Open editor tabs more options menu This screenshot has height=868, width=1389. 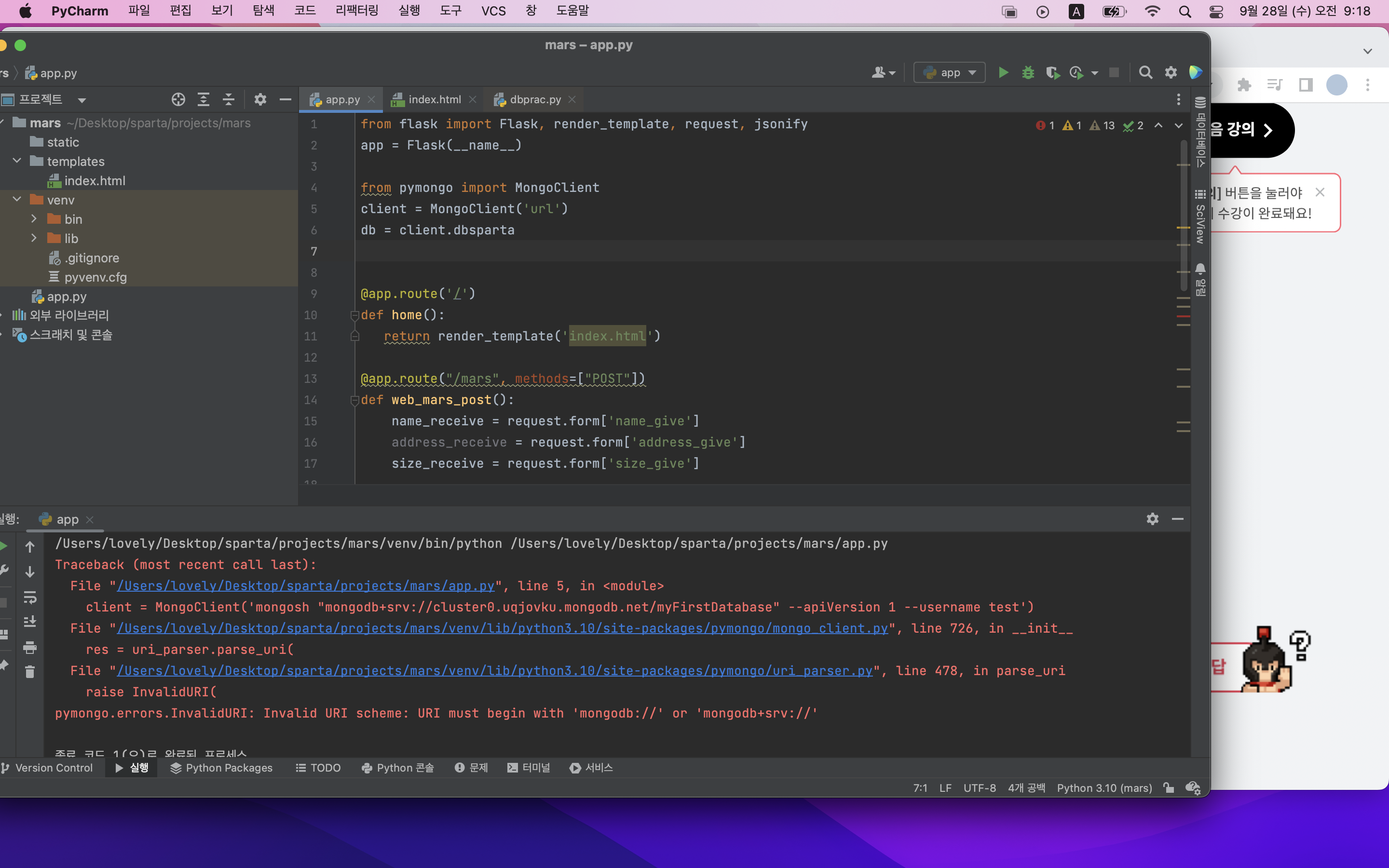tap(1178, 99)
